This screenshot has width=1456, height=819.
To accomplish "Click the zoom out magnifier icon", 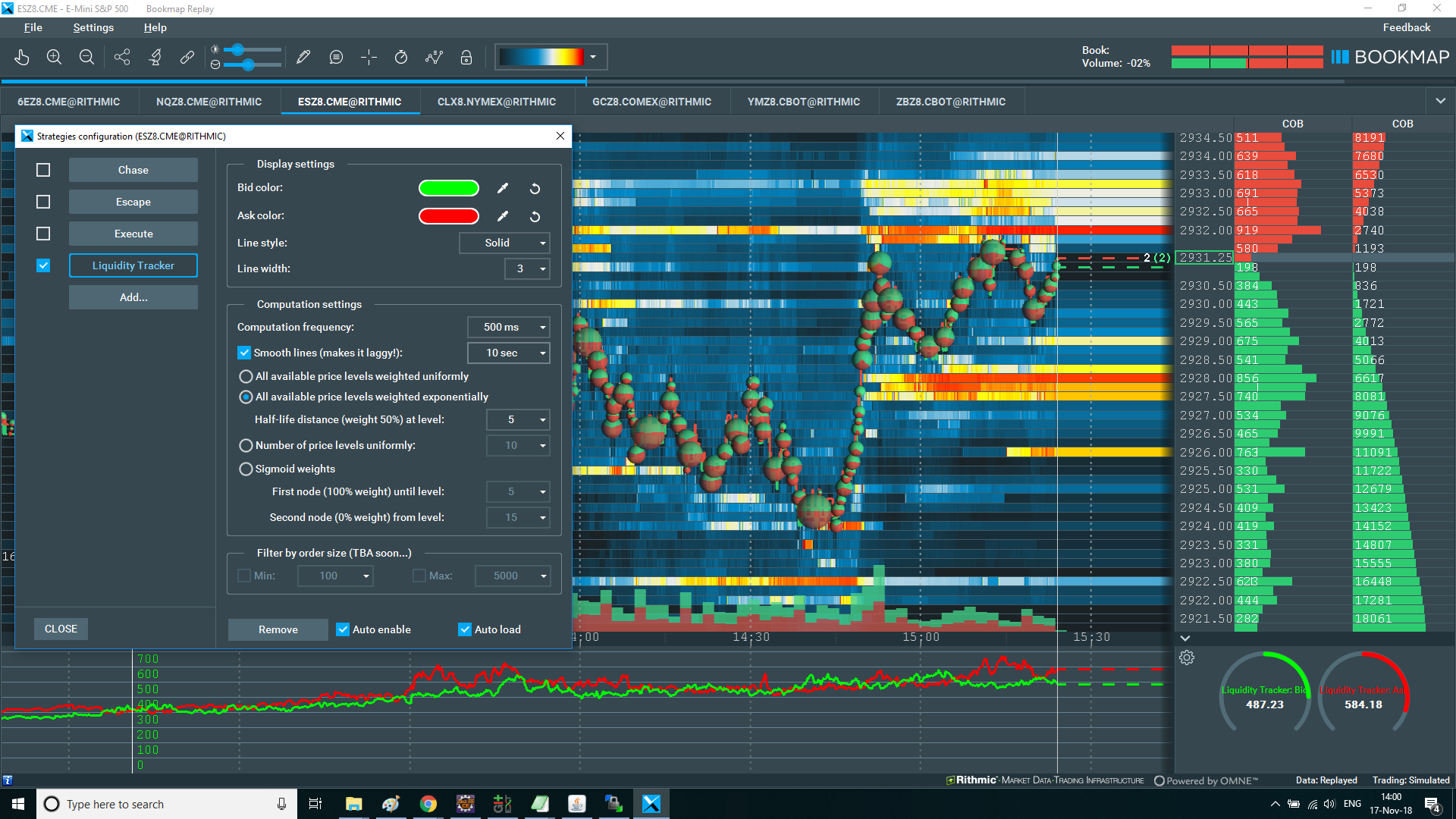I will (86, 58).
